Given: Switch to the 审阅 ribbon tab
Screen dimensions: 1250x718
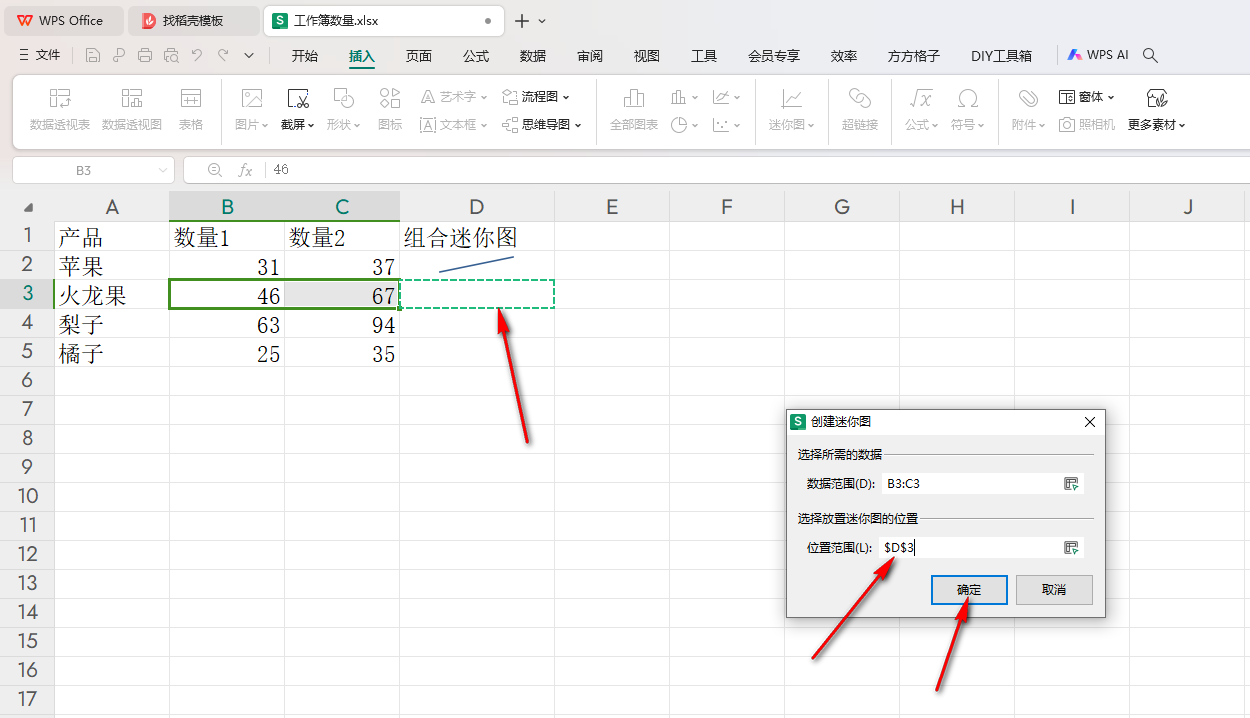Looking at the screenshot, I should 590,56.
